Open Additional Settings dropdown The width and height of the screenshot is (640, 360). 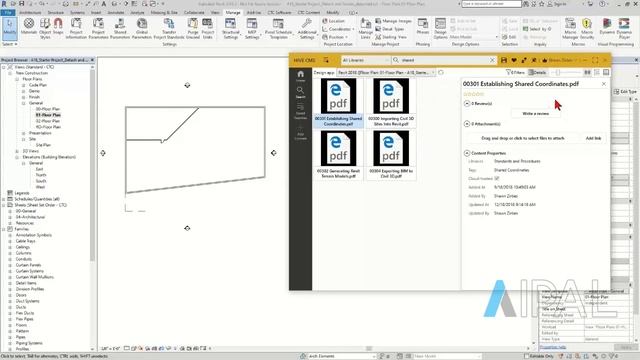[x=307, y=29]
